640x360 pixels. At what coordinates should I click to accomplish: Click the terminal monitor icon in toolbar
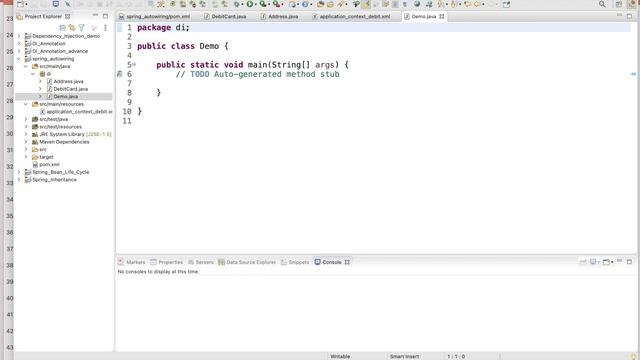56,4
